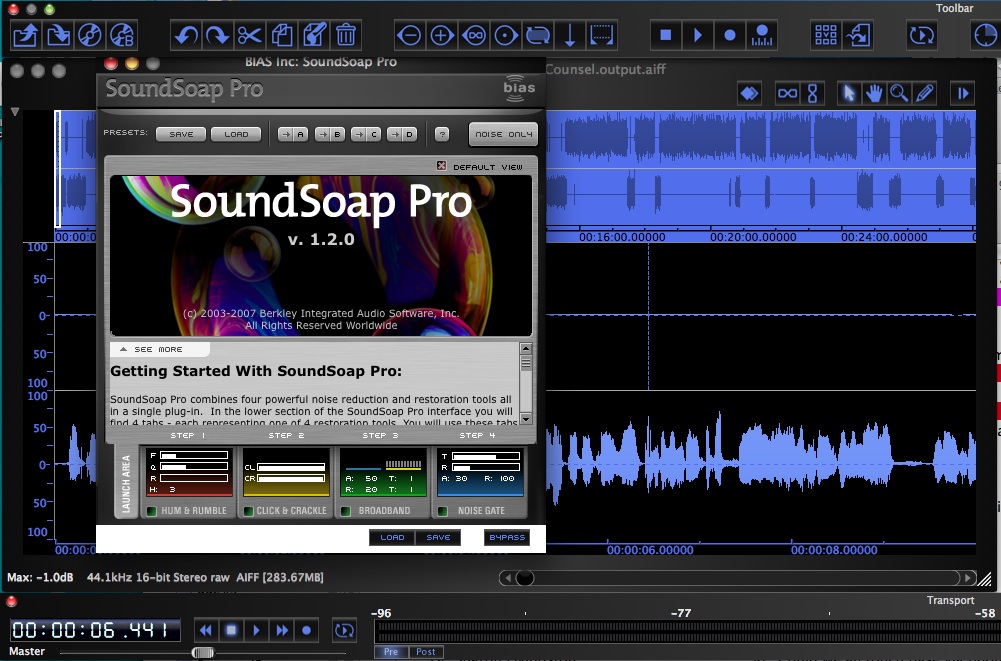The image size is (1001, 661).
Task: Click the scissors Cut icon
Action: coord(250,35)
